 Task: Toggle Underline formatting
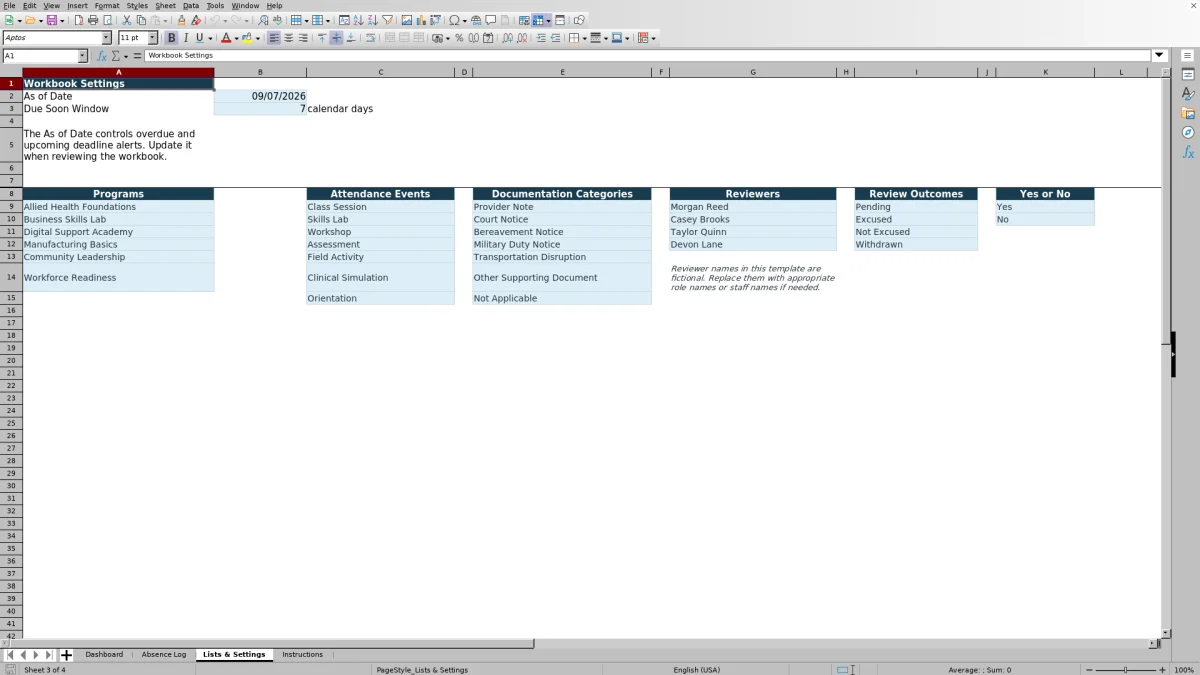tap(199, 38)
